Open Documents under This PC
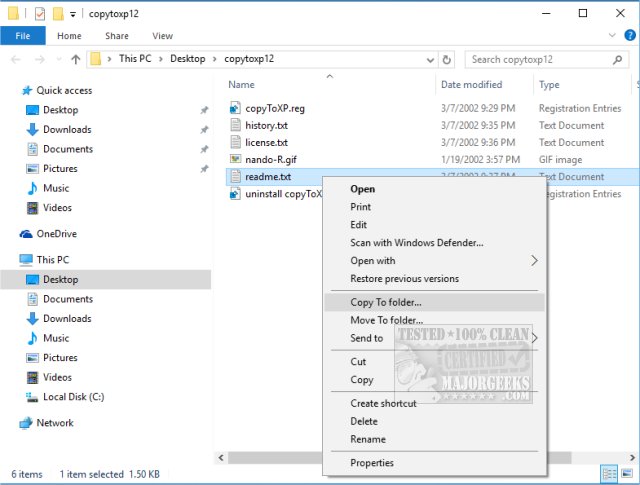This screenshot has width=640, height=485. coord(68,299)
